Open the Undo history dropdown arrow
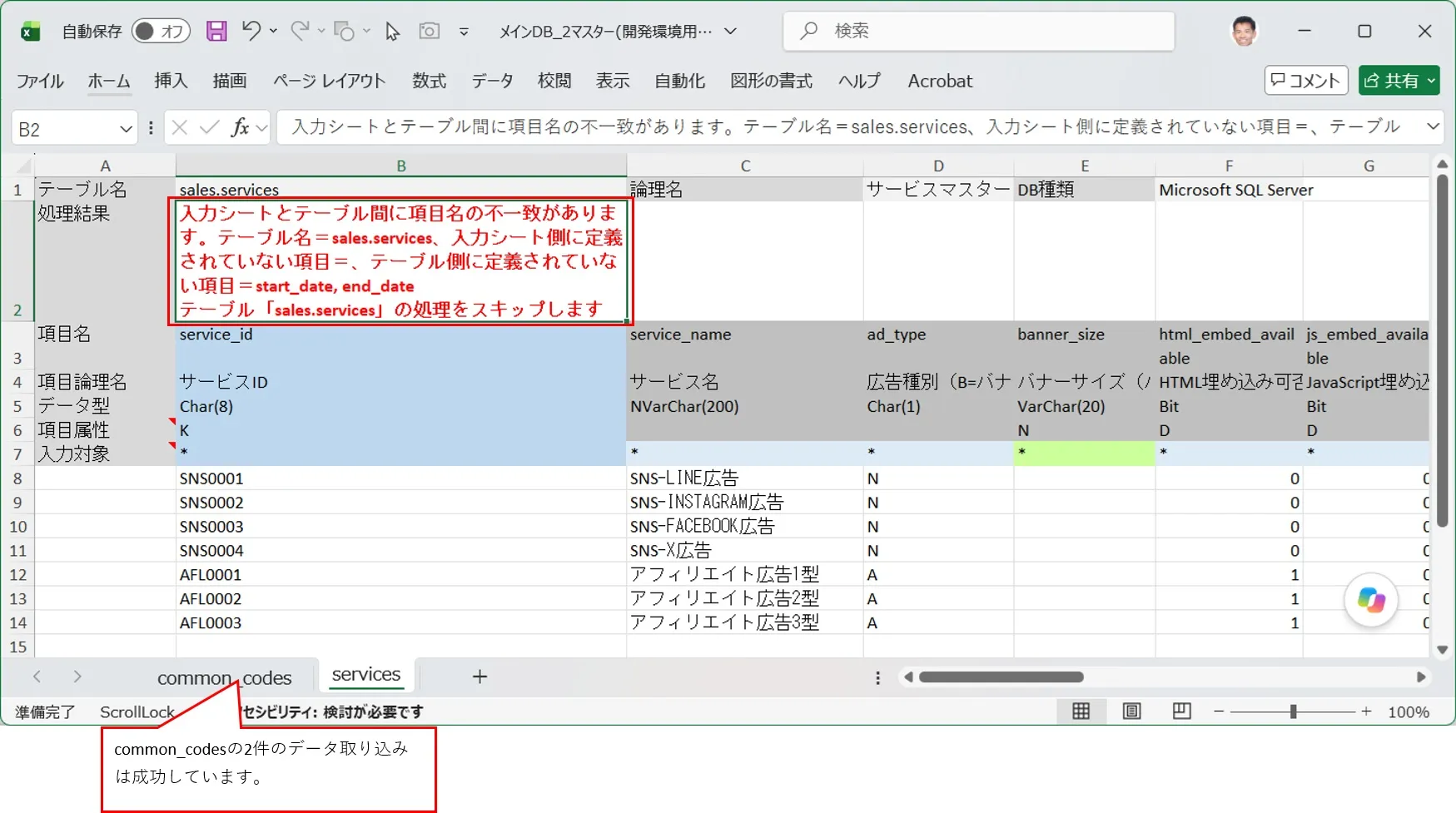This screenshot has height=813, width=1456. tap(273, 31)
